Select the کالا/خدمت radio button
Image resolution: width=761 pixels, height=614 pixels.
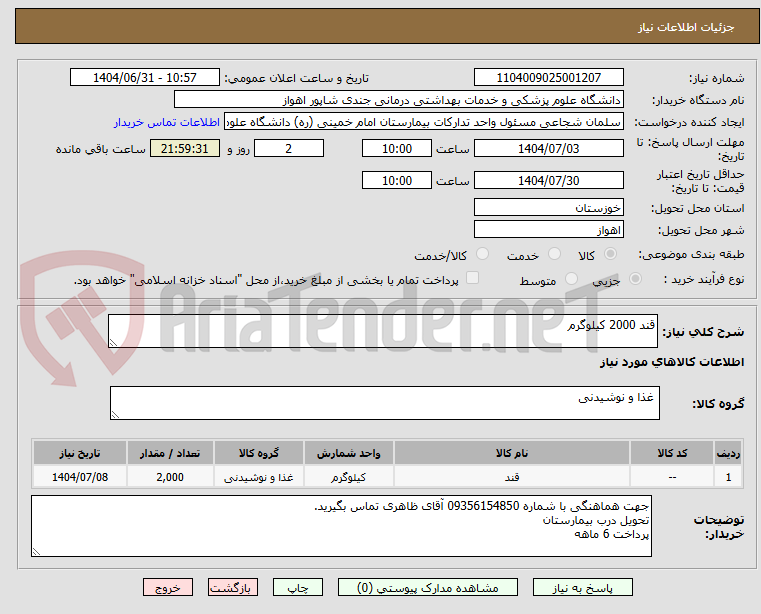pos(482,254)
